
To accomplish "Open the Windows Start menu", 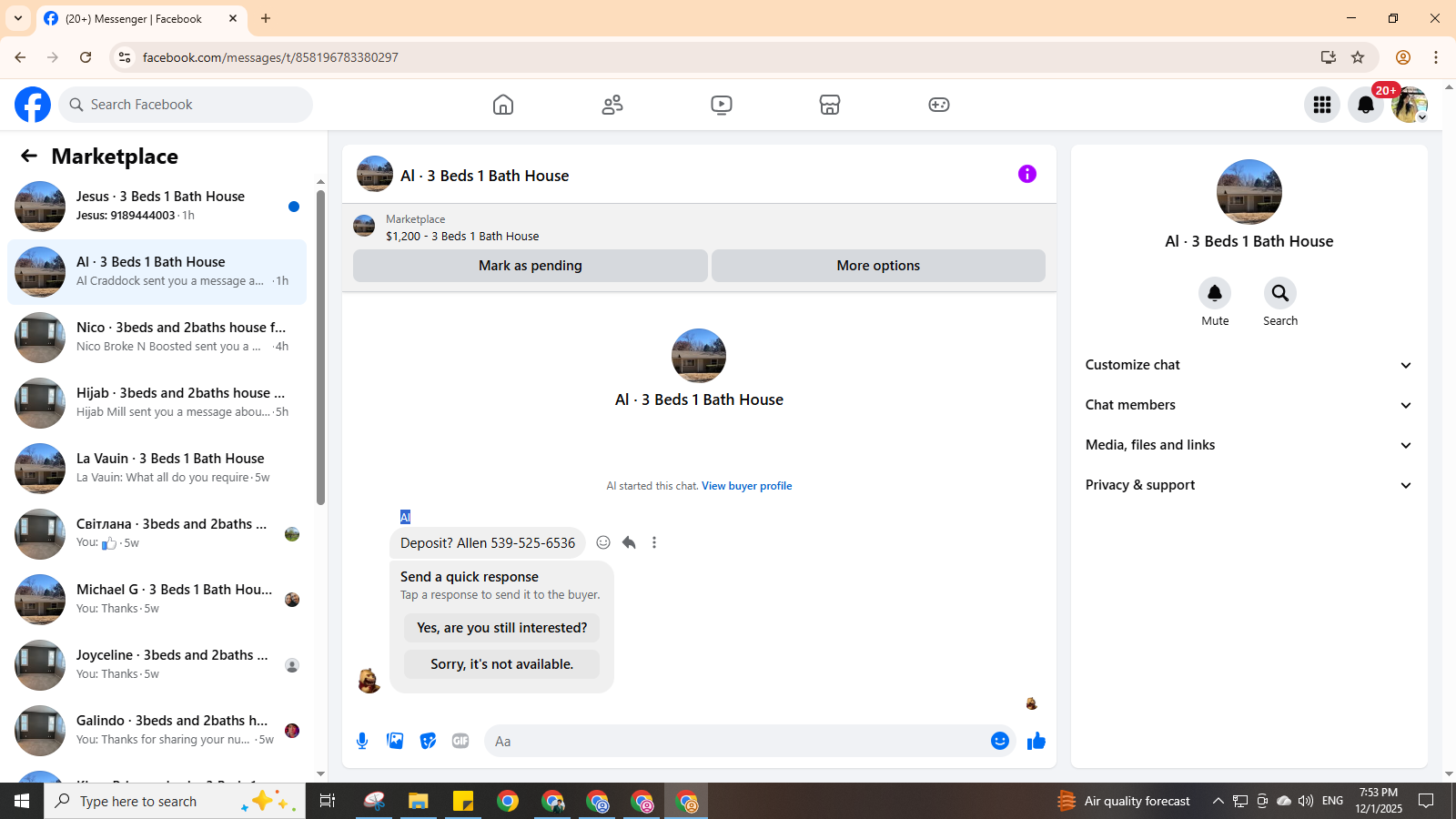I will pos(22,801).
